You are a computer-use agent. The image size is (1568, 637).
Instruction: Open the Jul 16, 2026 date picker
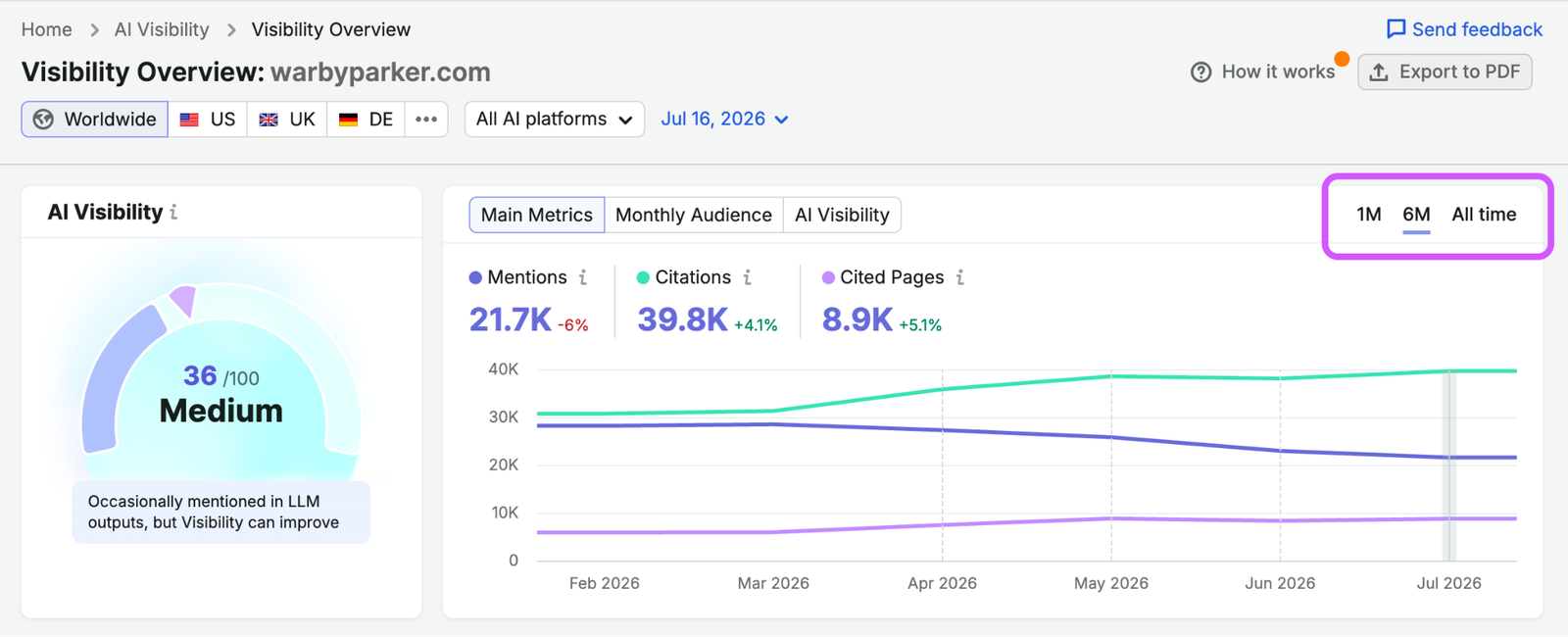[724, 119]
